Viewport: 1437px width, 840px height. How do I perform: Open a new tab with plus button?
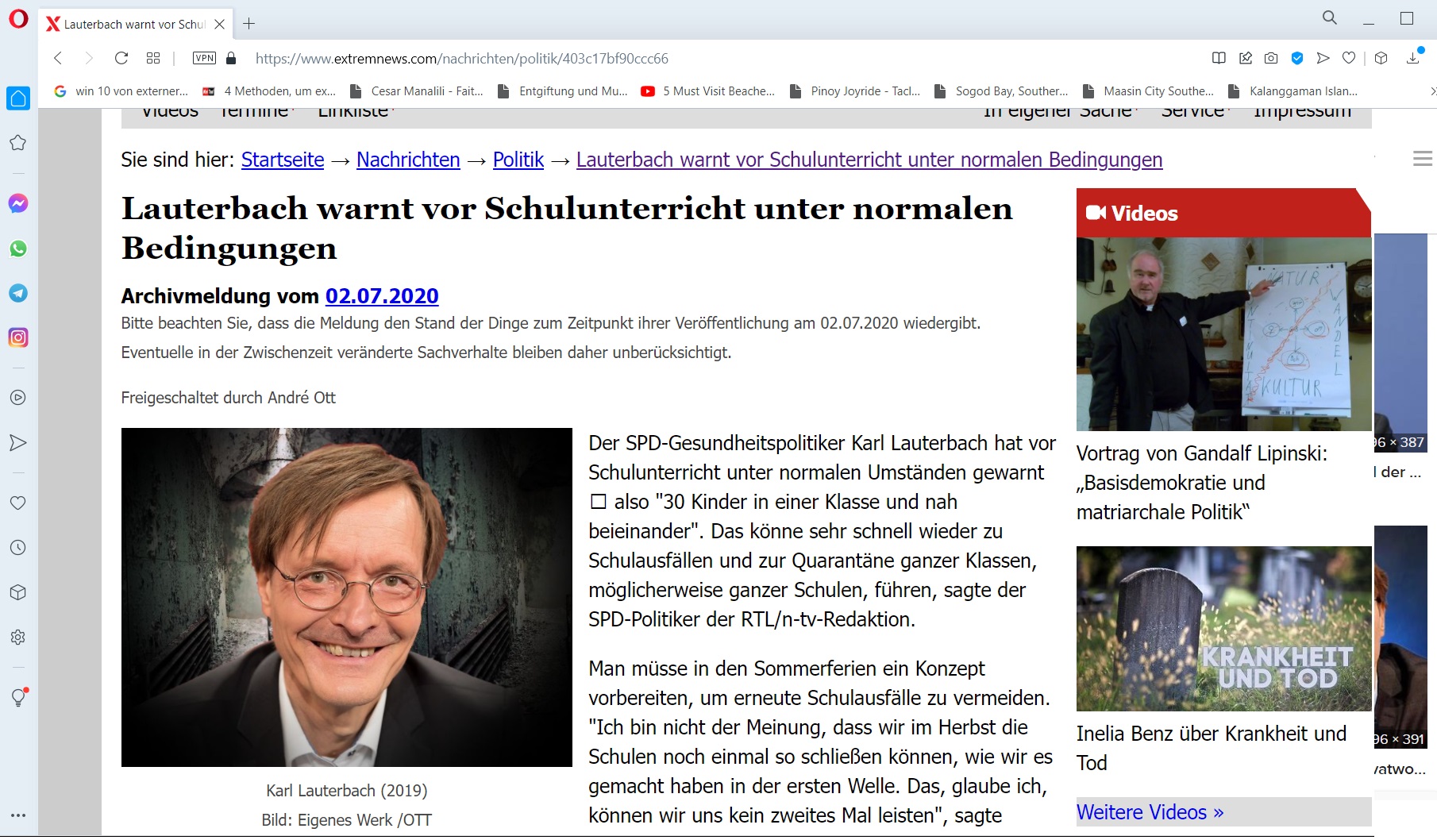click(x=248, y=24)
